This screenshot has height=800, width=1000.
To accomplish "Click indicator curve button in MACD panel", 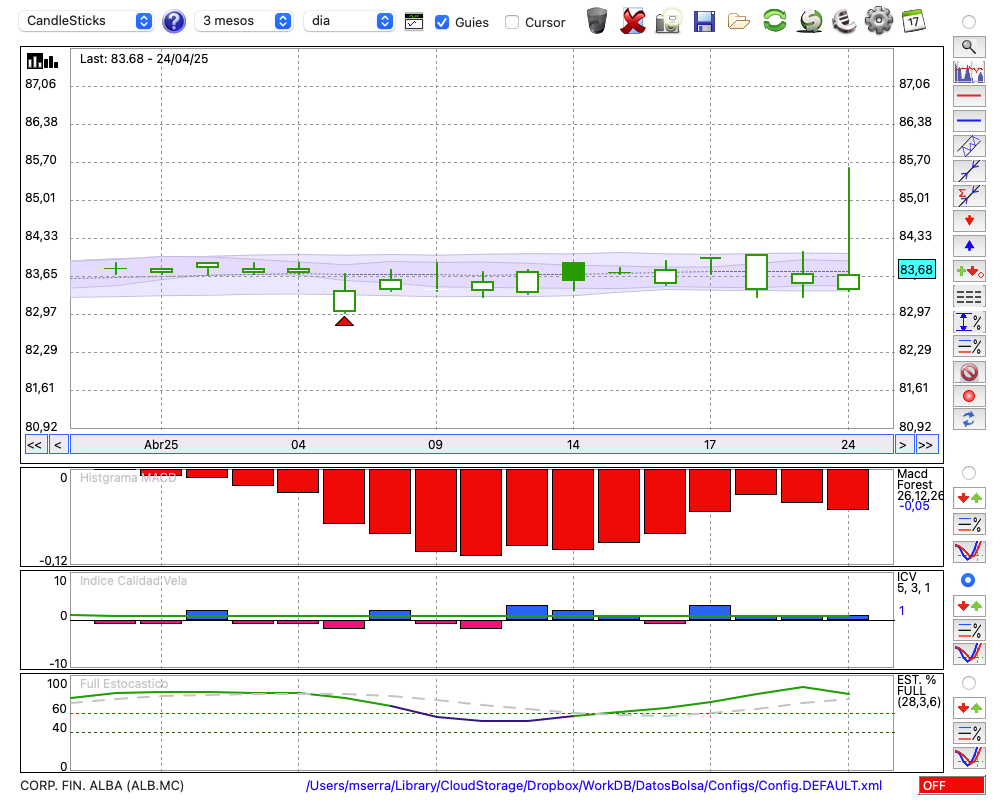I will pos(969,551).
